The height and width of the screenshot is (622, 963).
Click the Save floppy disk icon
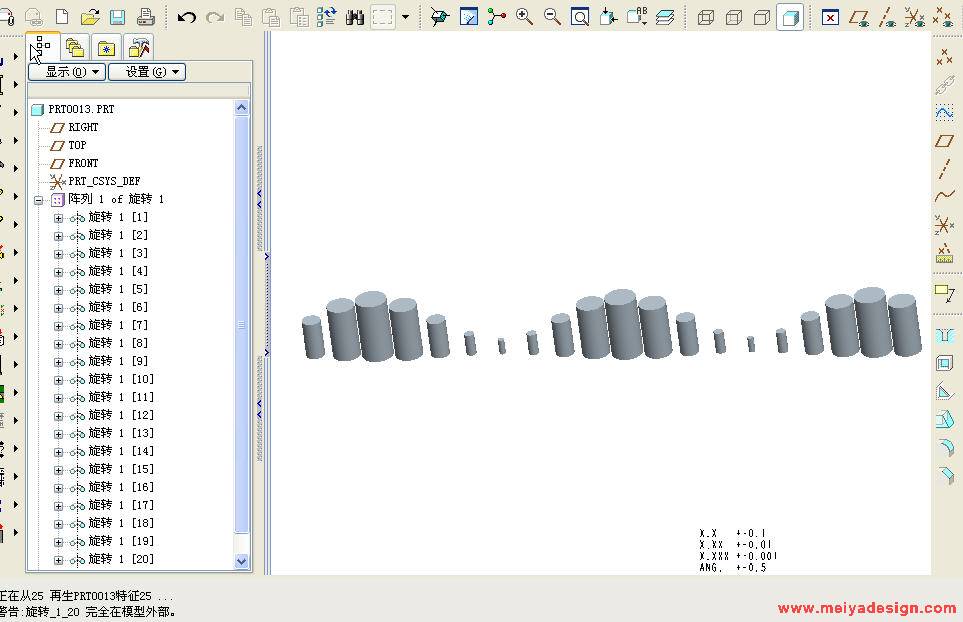click(x=117, y=17)
